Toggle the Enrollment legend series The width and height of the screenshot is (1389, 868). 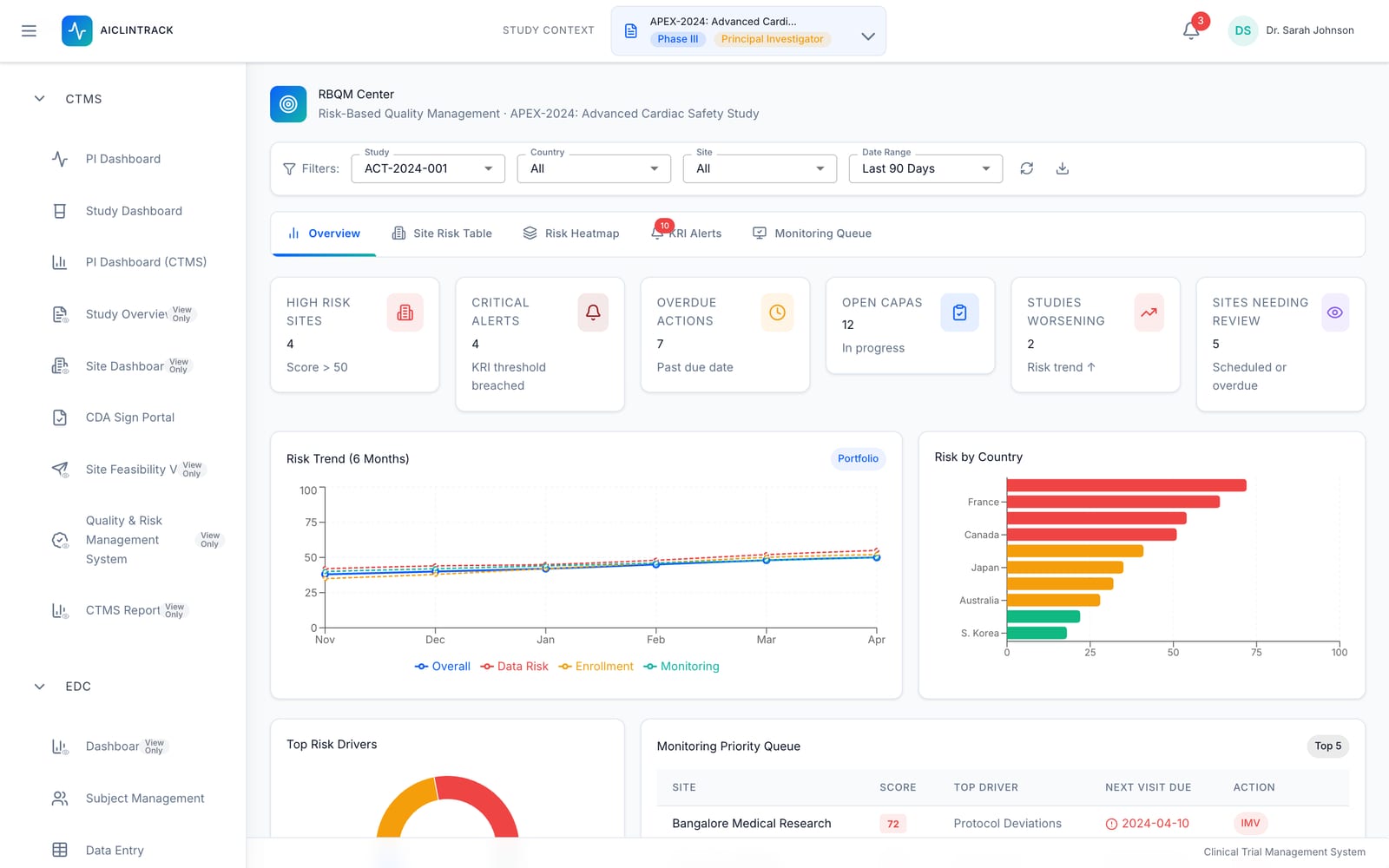tap(596, 667)
